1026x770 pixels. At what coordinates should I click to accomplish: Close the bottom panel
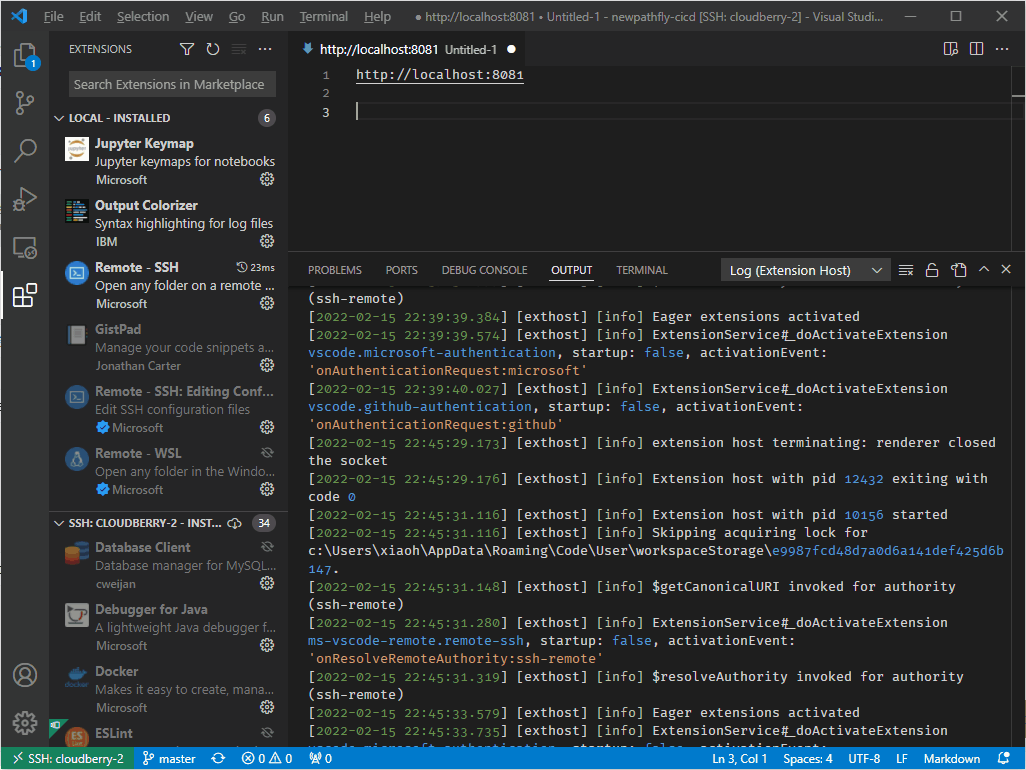[x=1006, y=270]
